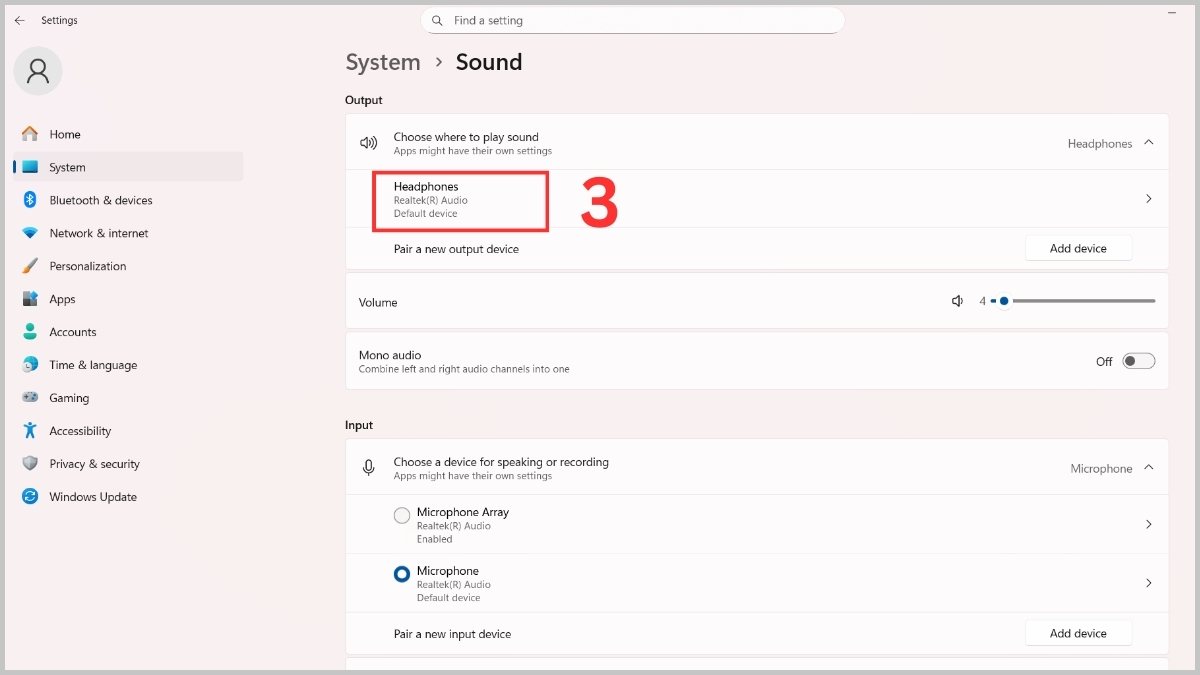Click System in the breadcrumb
Image resolution: width=1200 pixels, height=675 pixels.
[x=383, y=62]
